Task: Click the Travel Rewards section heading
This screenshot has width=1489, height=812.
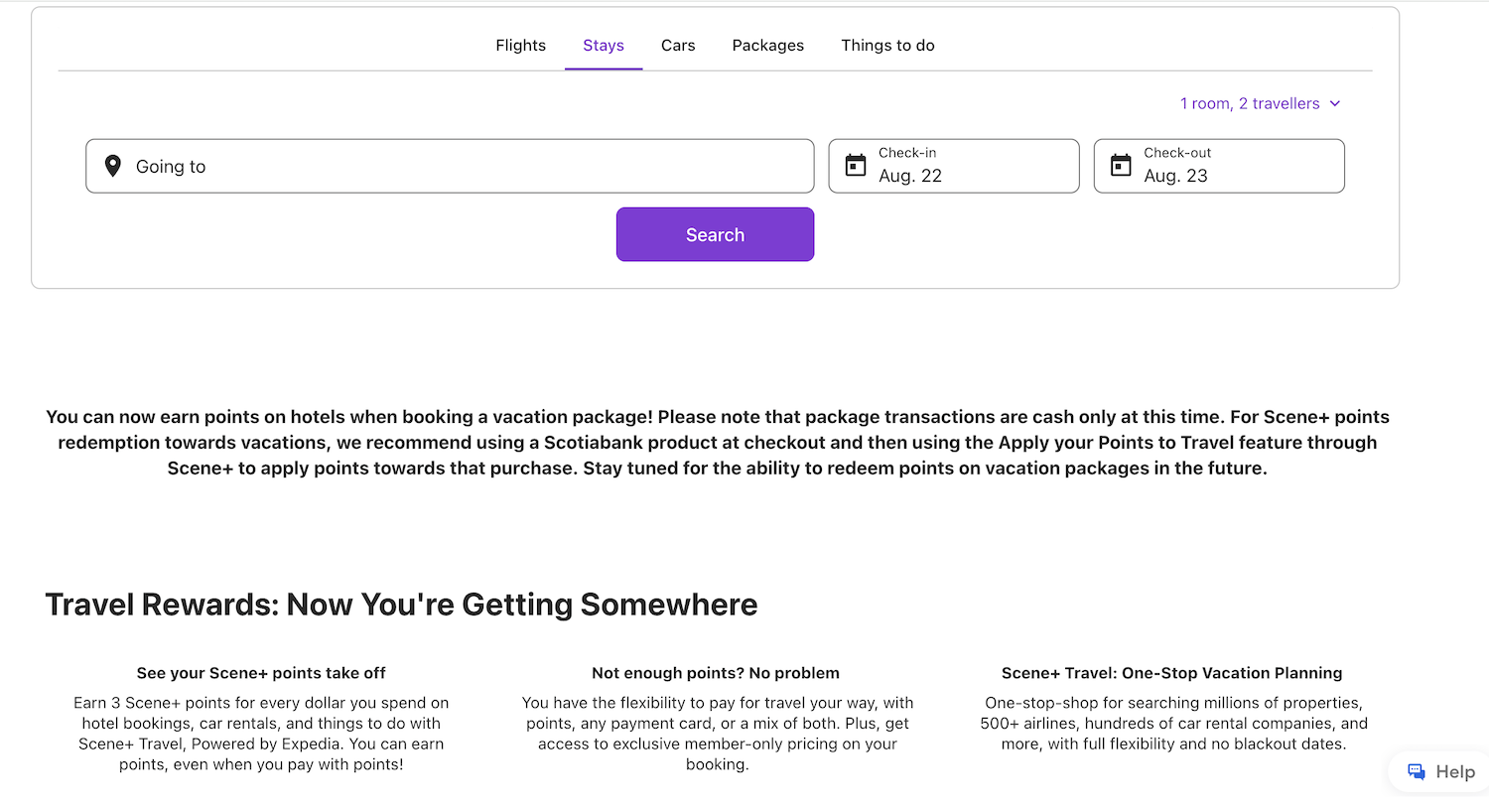Action: click(x=401, y=605)
